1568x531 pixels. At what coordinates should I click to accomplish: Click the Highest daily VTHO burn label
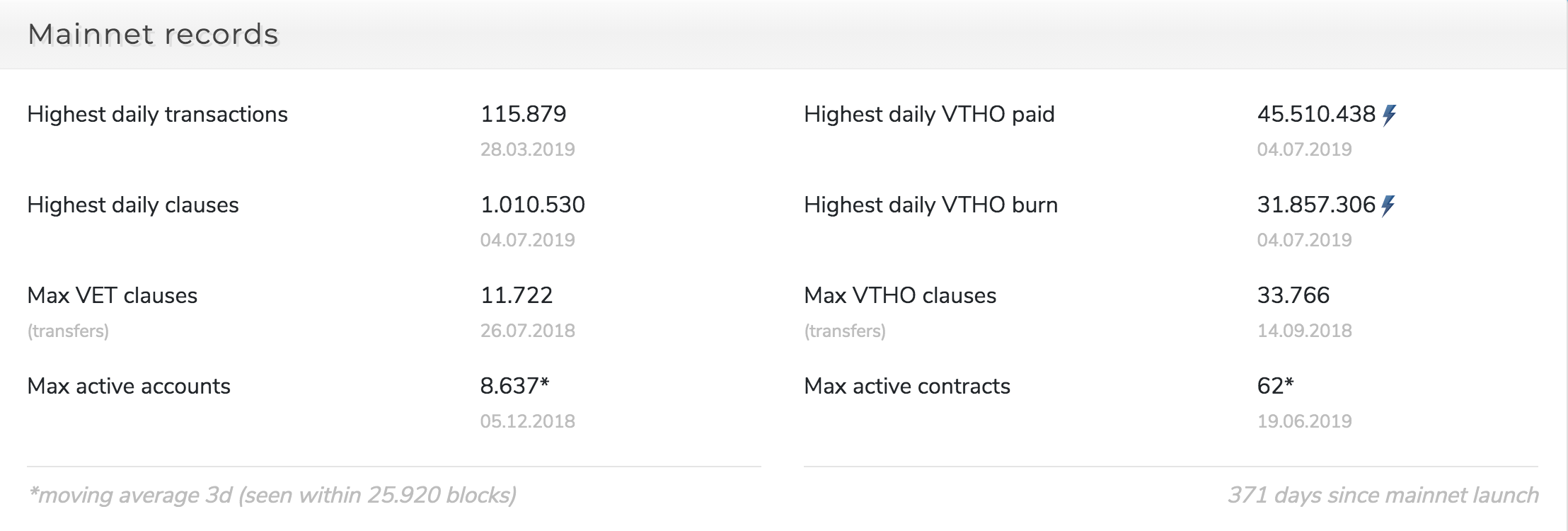click(x=931, y=205)
